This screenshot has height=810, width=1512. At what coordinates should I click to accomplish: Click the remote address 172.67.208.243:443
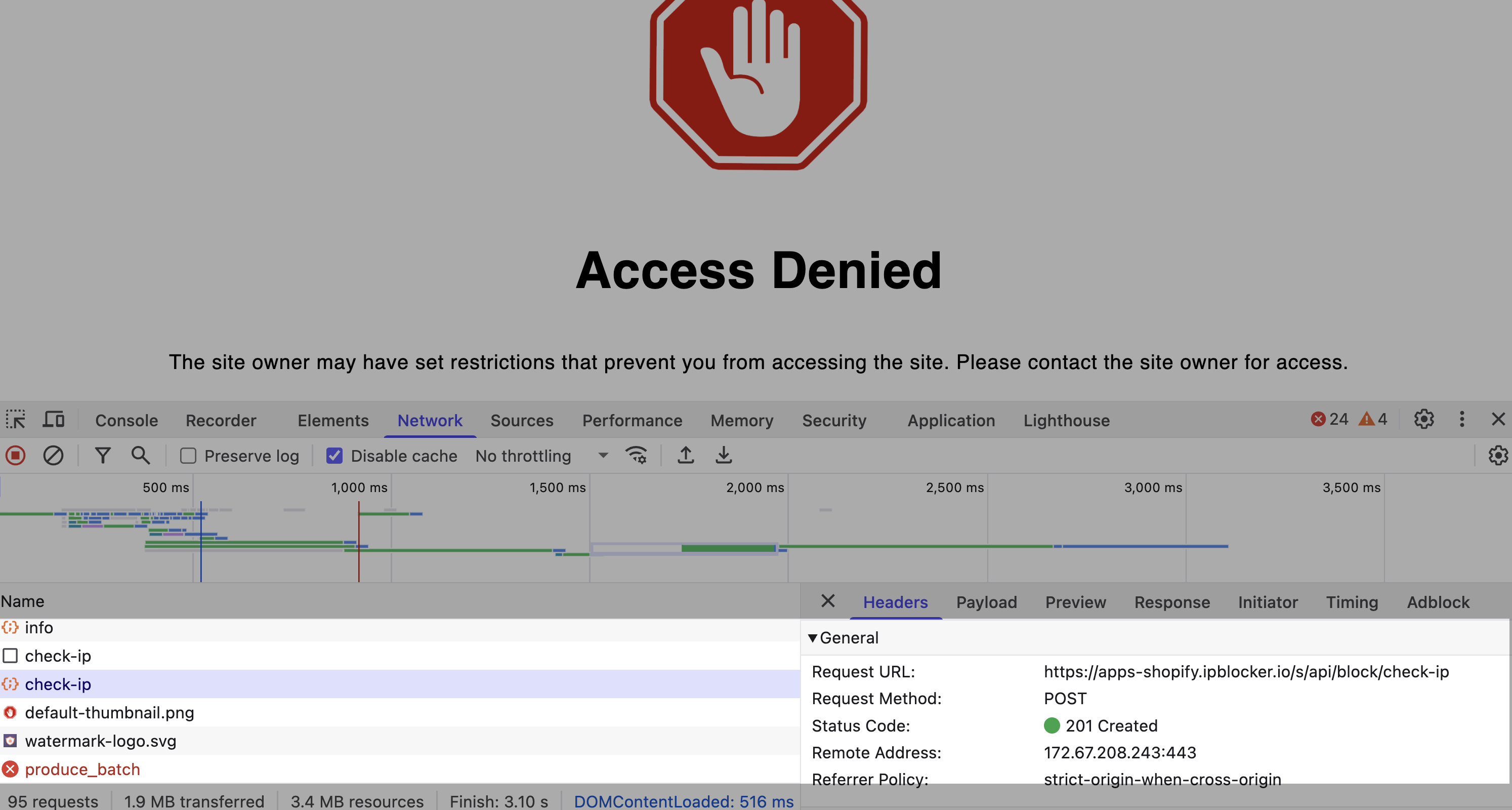(x=1119, y=752)
